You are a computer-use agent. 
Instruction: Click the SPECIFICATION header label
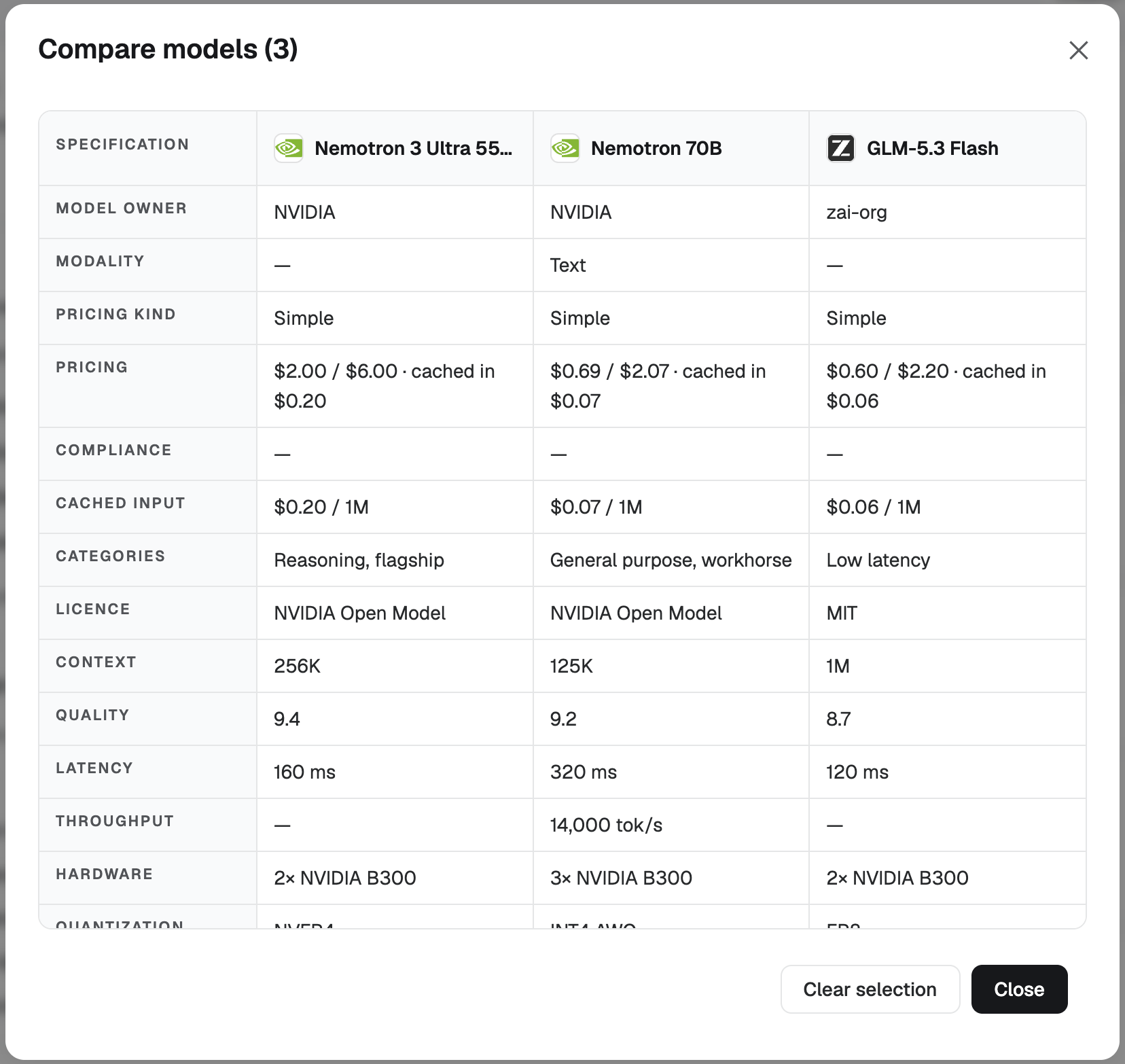point(123,145)
